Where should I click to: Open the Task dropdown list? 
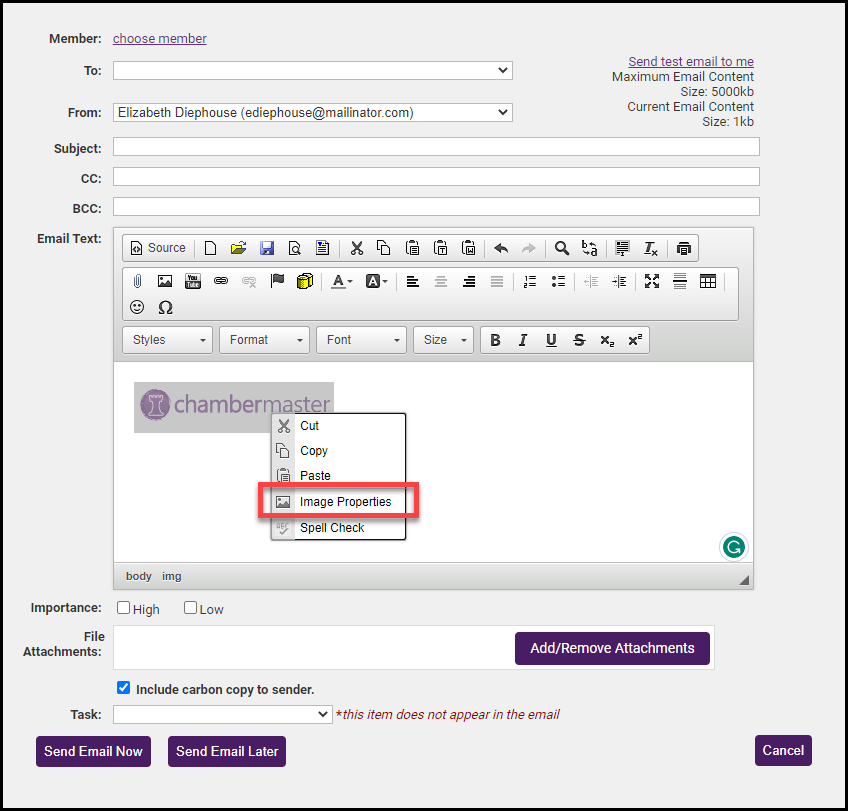click(x=222, y=714)
